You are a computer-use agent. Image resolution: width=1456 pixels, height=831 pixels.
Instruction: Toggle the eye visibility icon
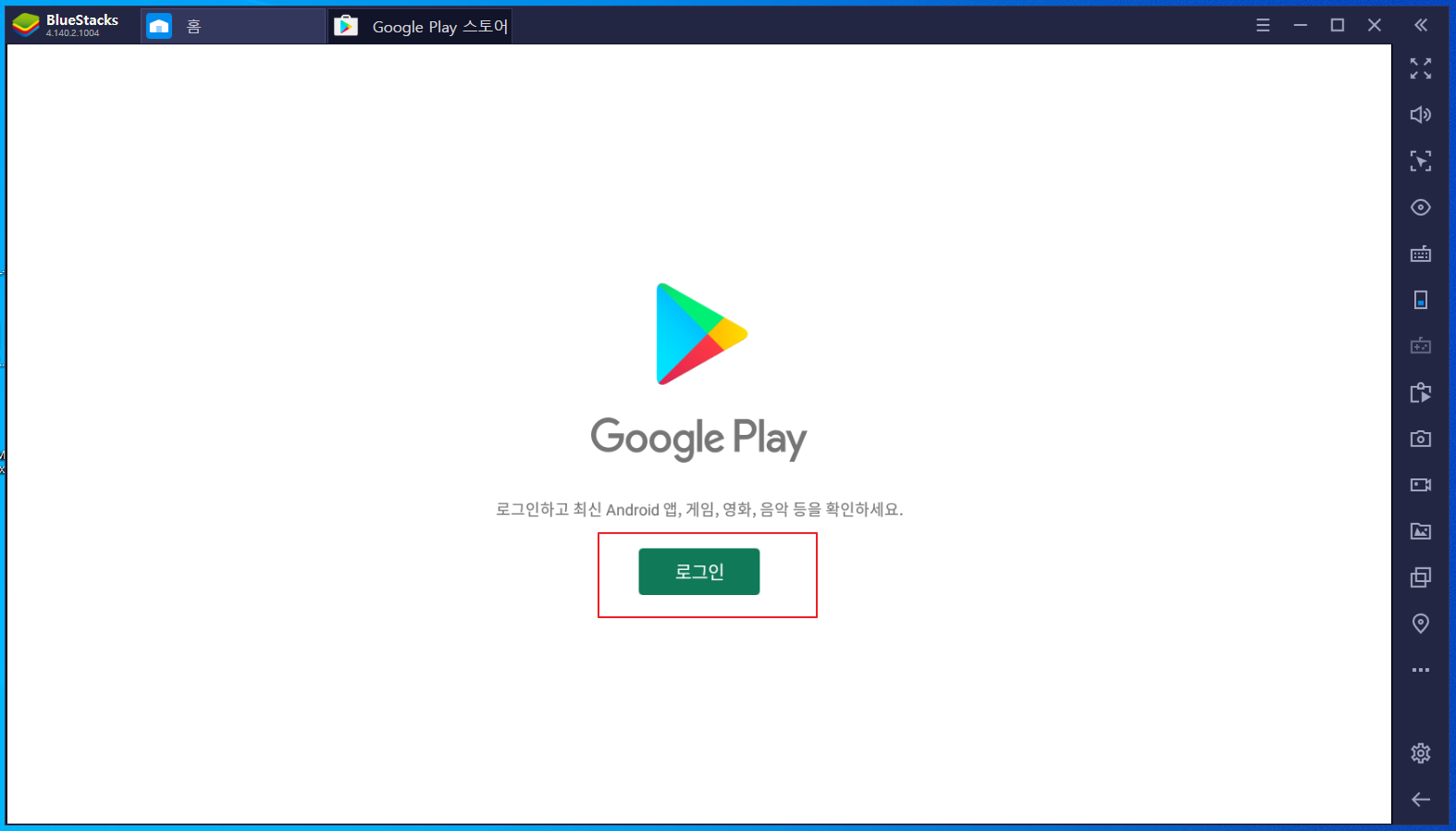[1421, 207]
